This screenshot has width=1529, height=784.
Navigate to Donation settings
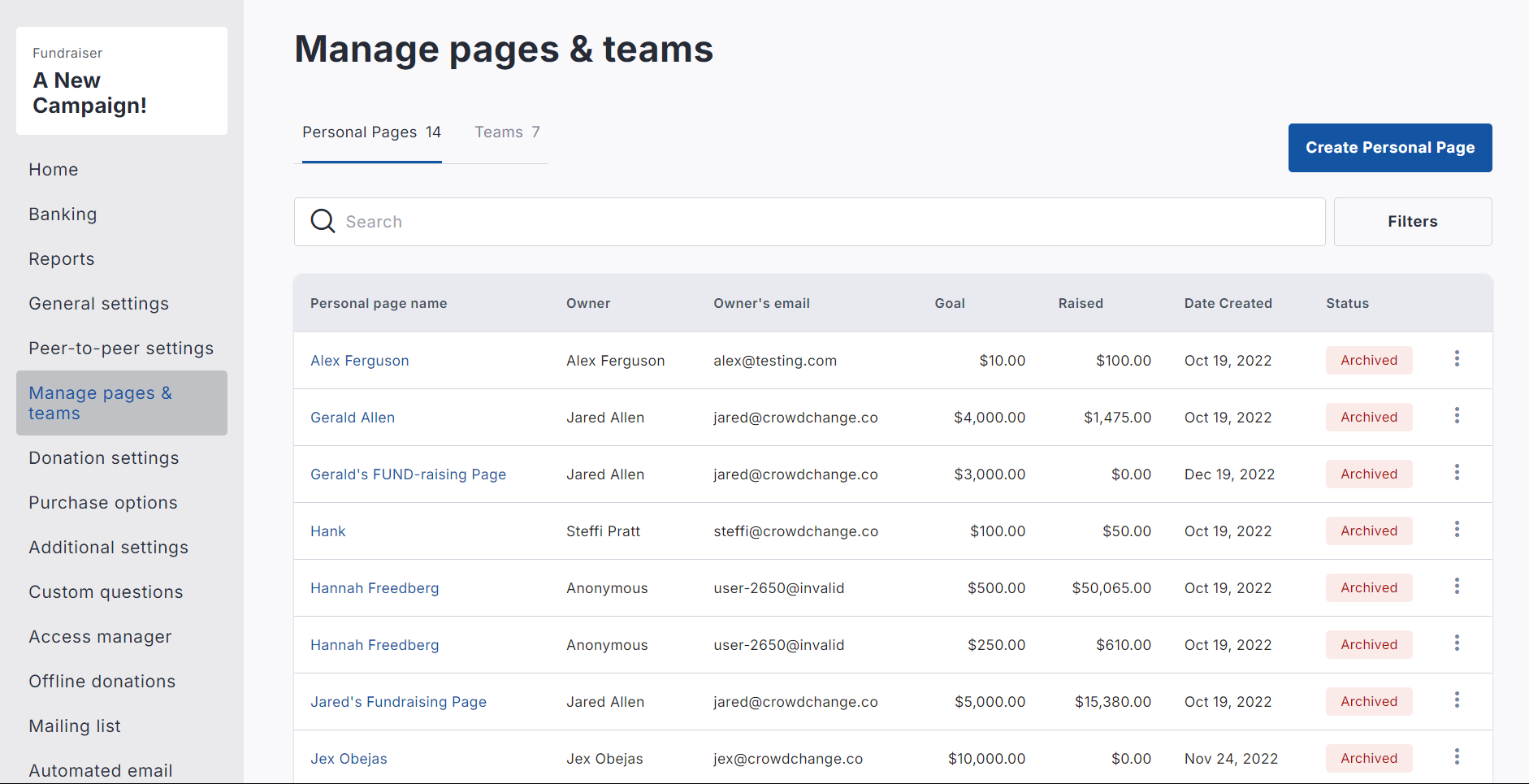tap(104, 458)
